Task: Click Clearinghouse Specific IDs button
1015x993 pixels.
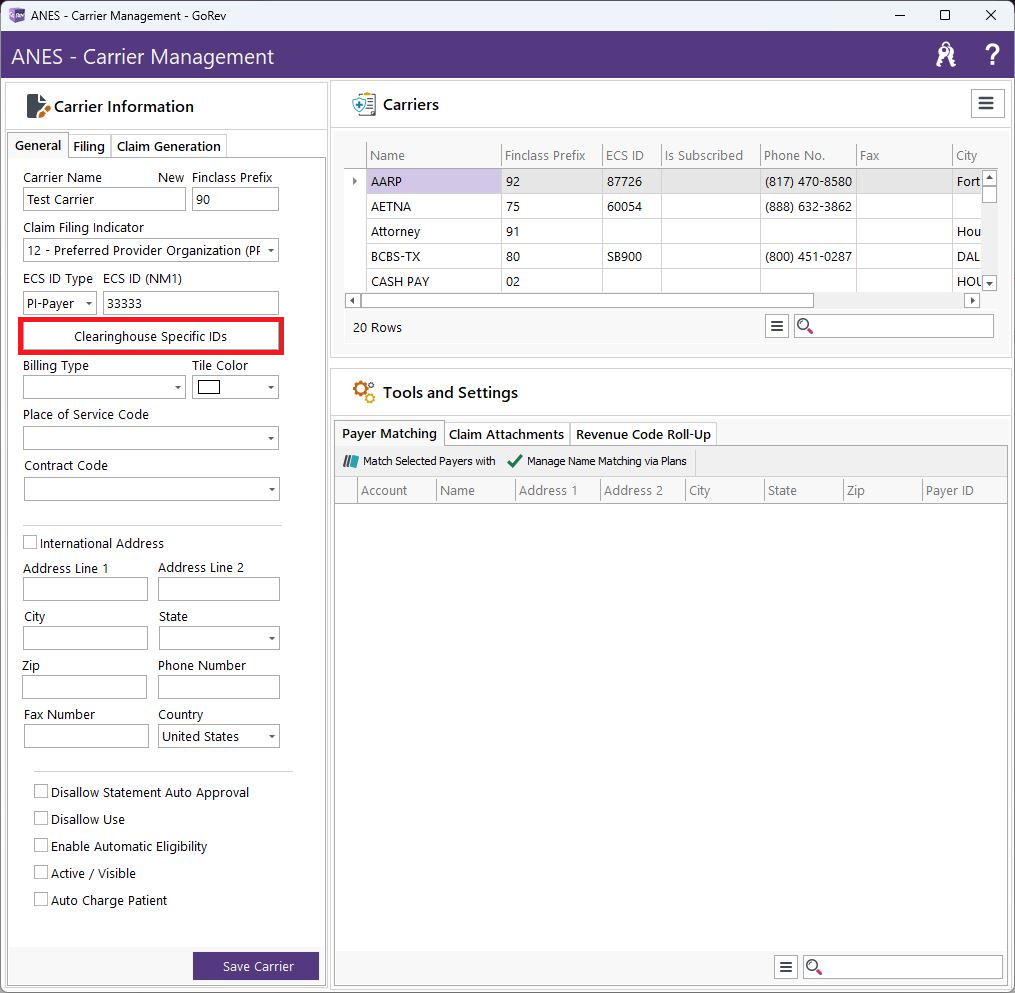Action: point(151,337)
